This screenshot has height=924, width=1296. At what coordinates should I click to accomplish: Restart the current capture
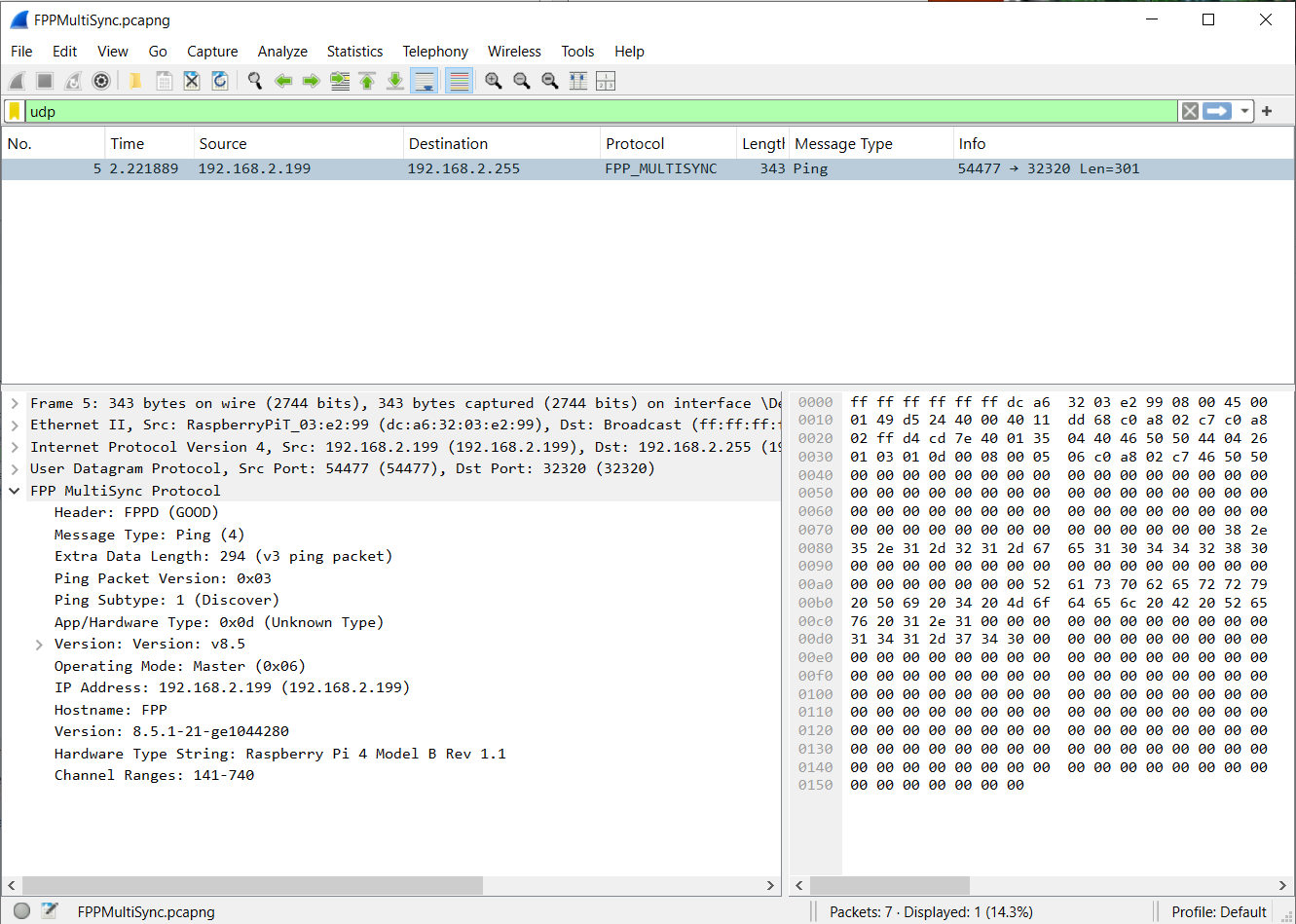[x=73, y=80]
